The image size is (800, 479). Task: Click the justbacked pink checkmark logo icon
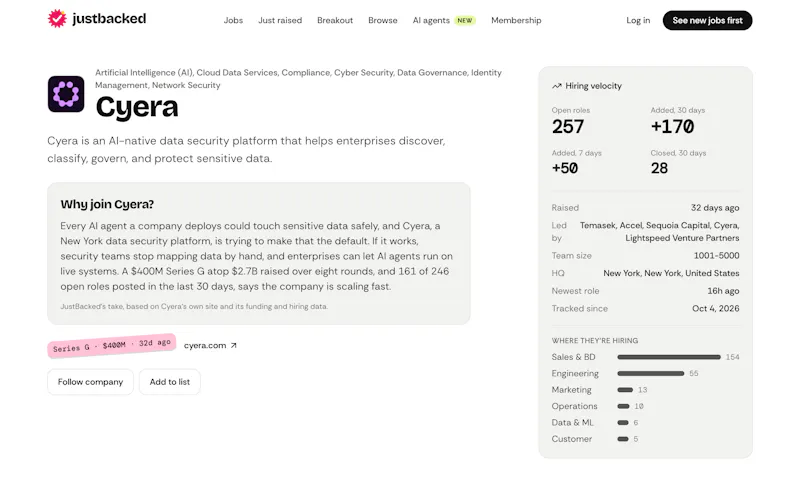click(x=57, y=18)
